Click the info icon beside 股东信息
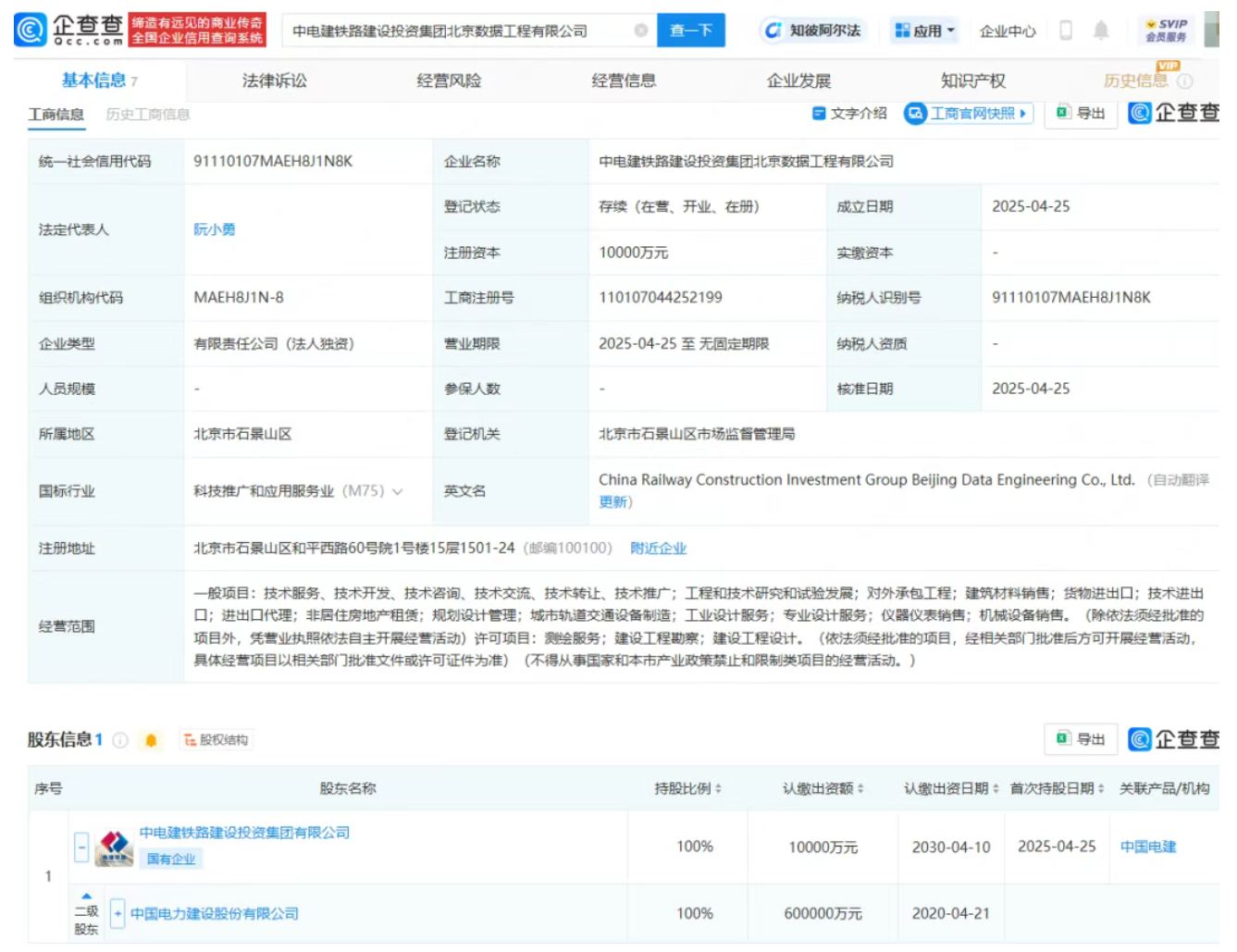The height and width of the screenshot is (952, 1237). pos(120,740)
